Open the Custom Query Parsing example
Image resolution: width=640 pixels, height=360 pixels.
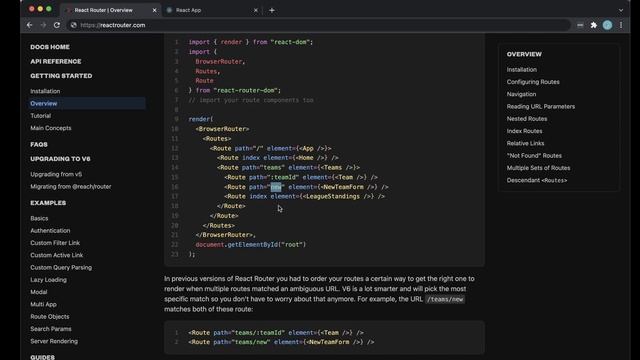(61, 267)
